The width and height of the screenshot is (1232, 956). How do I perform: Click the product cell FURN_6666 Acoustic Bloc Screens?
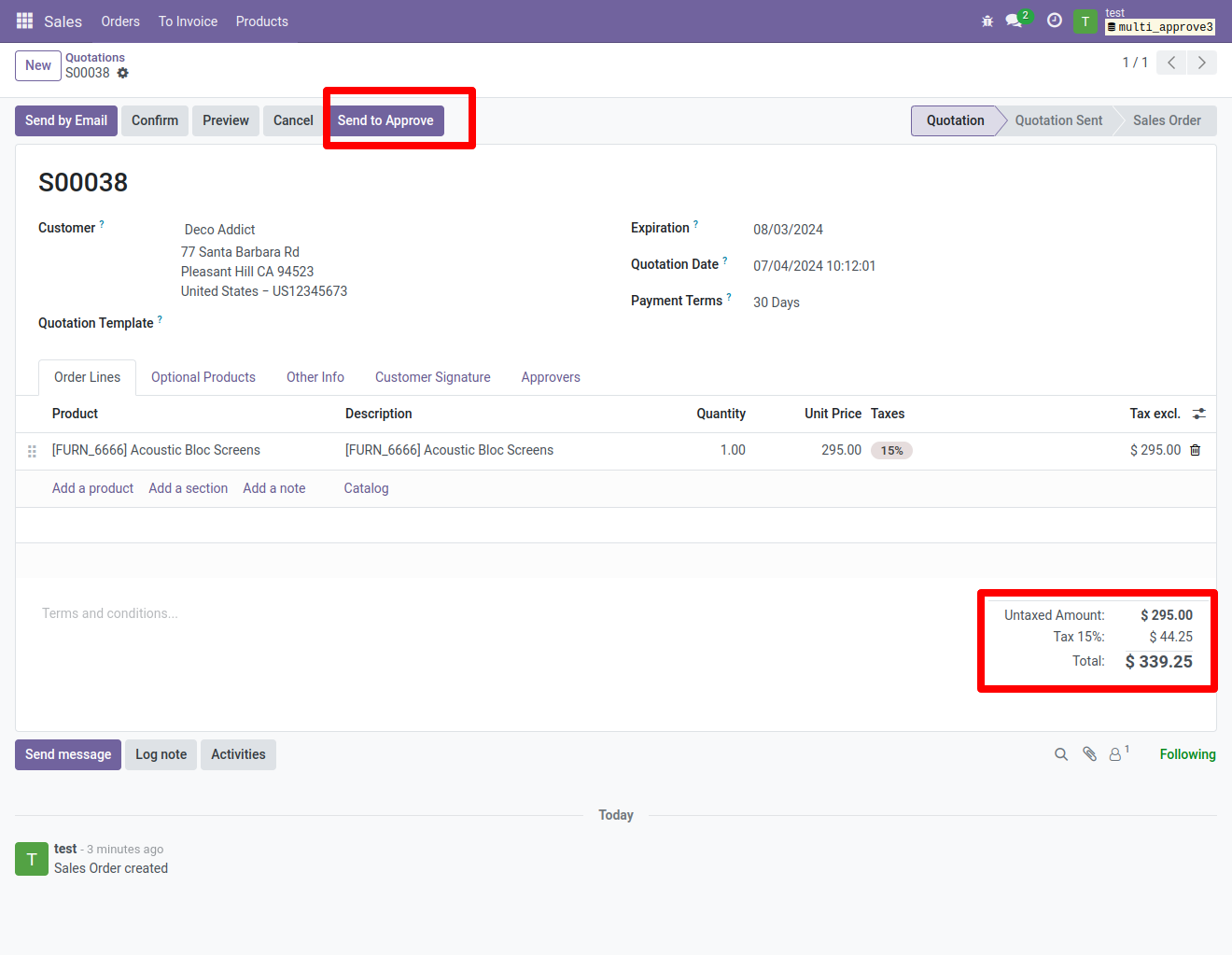(156, 450)
